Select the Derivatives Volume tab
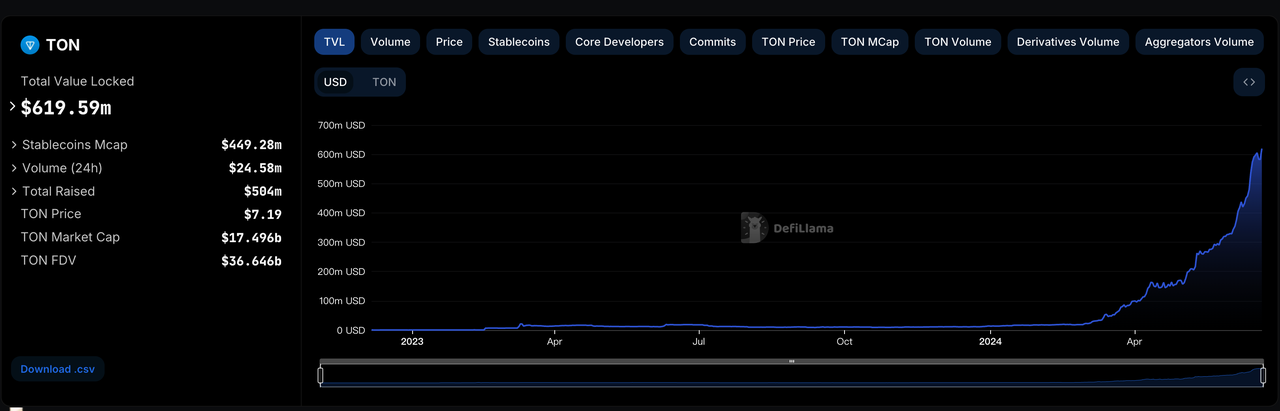The image size is (1280, 411). pyautogui.click(x=1067, y=42)
